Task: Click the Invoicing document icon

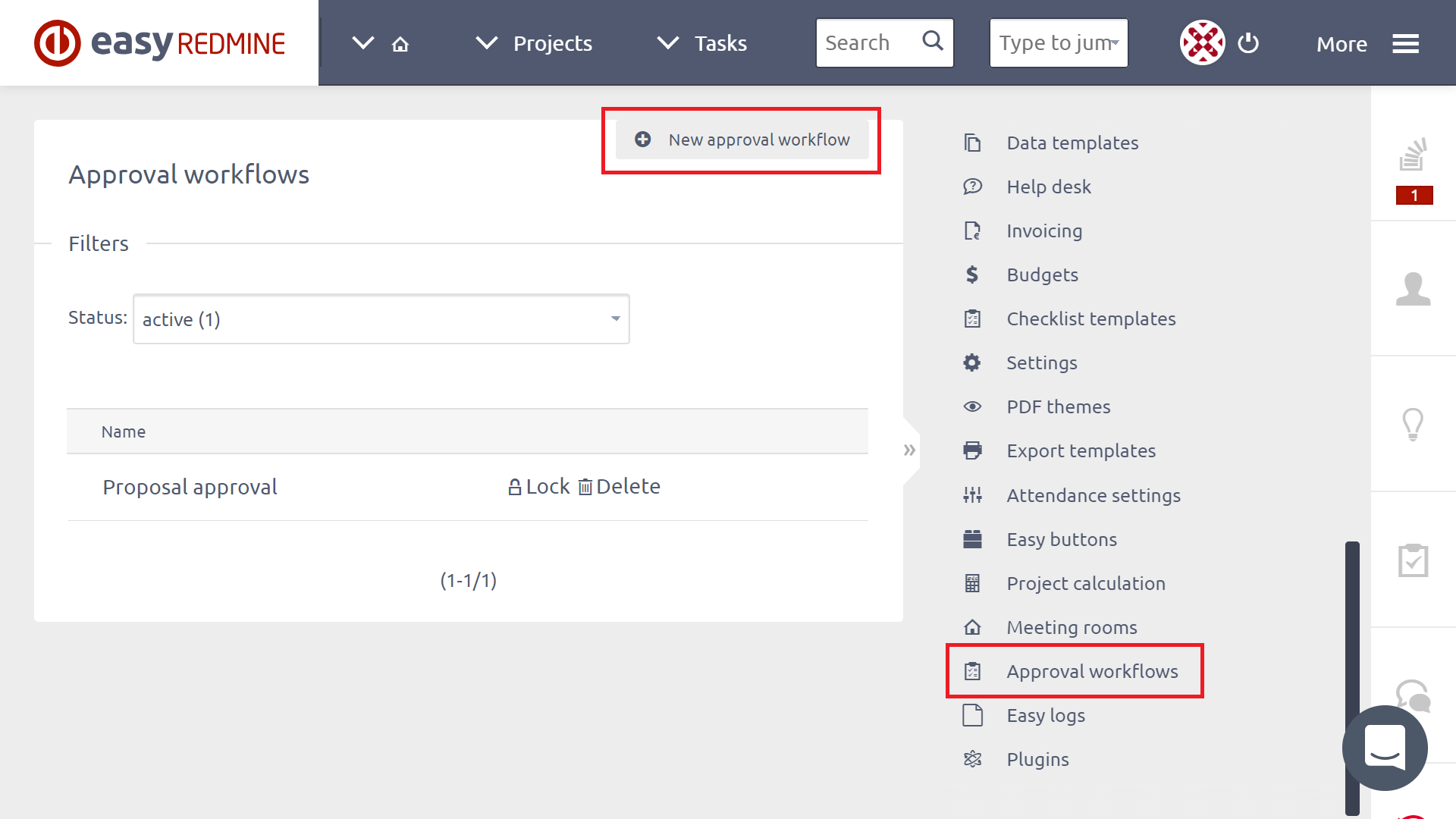Action: [972, 231]
